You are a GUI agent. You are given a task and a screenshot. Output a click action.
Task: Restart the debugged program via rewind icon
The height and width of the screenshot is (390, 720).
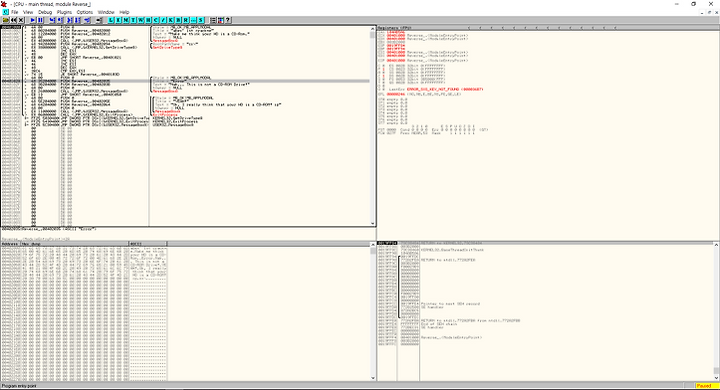coord(13,20)
